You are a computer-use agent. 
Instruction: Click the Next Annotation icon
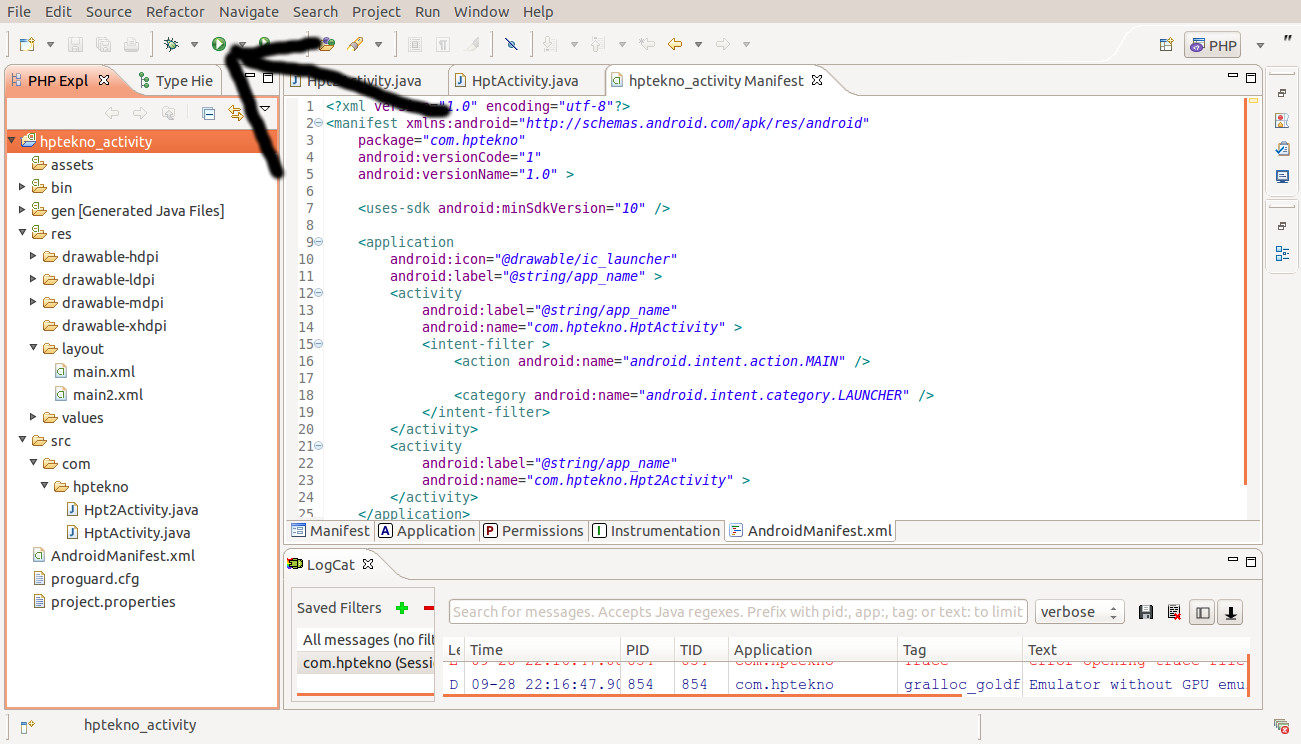(551, 44)
